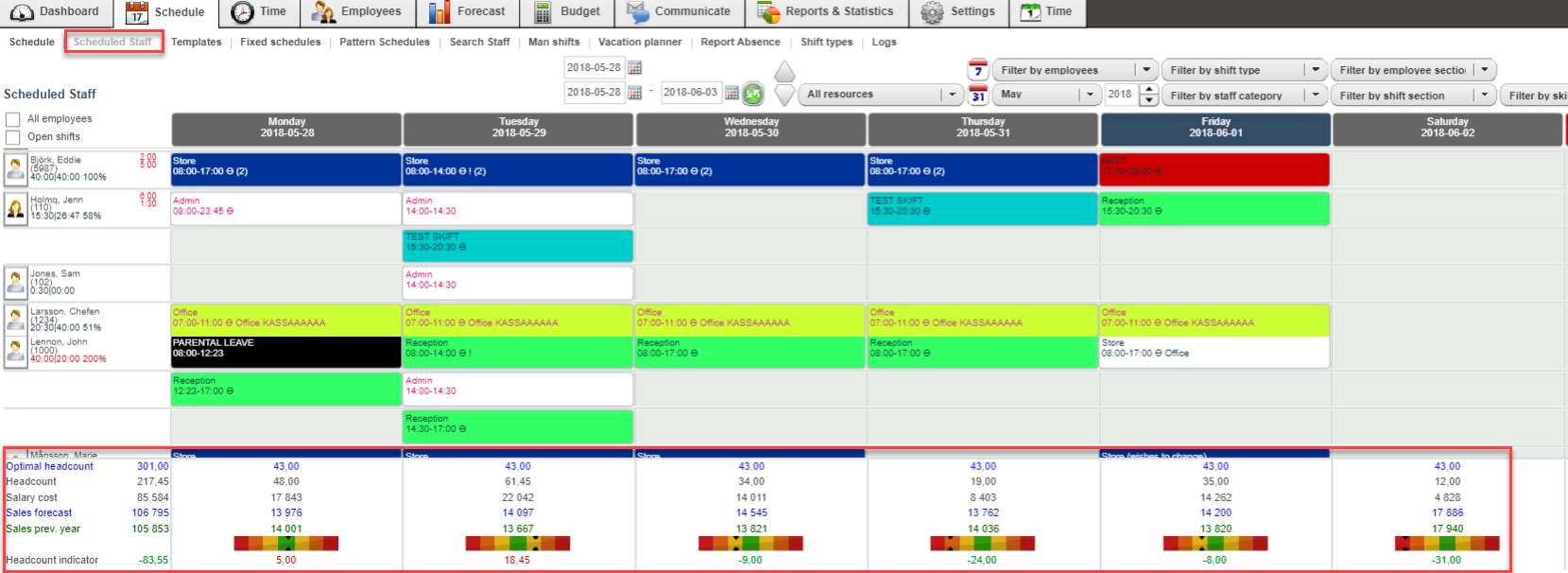The image size is (1568, 573).
Task: Open the Filter by staff category dropdown
Action: coord(1244,95)
